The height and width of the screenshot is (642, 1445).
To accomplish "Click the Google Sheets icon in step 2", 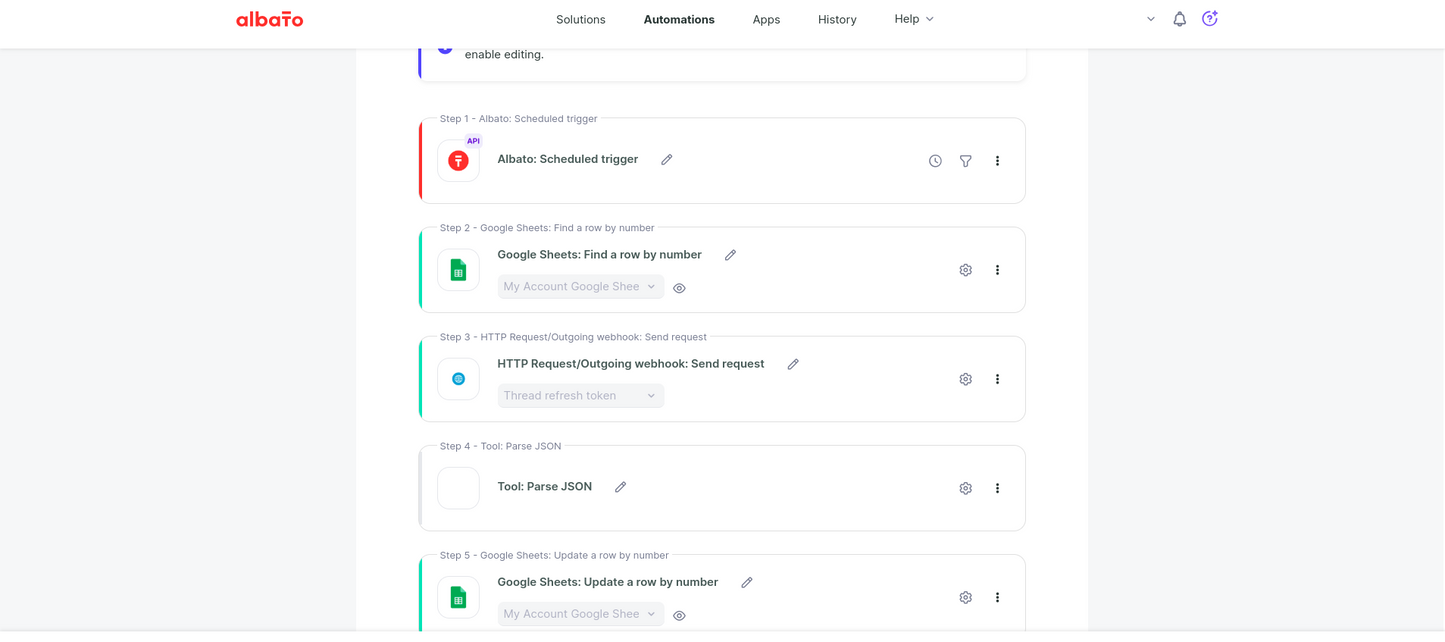I will 458,270.
